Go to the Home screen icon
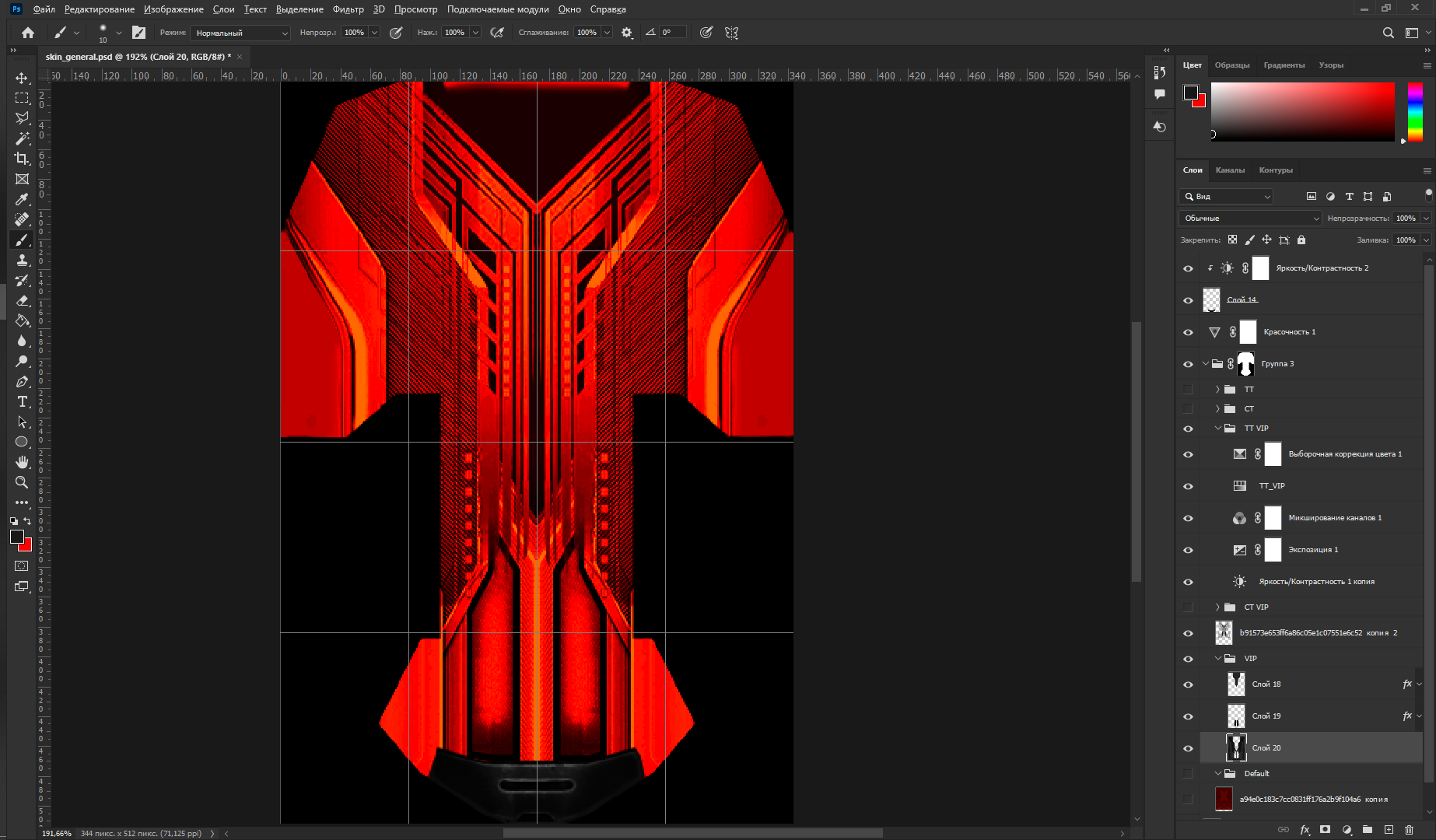 point(28,33)
